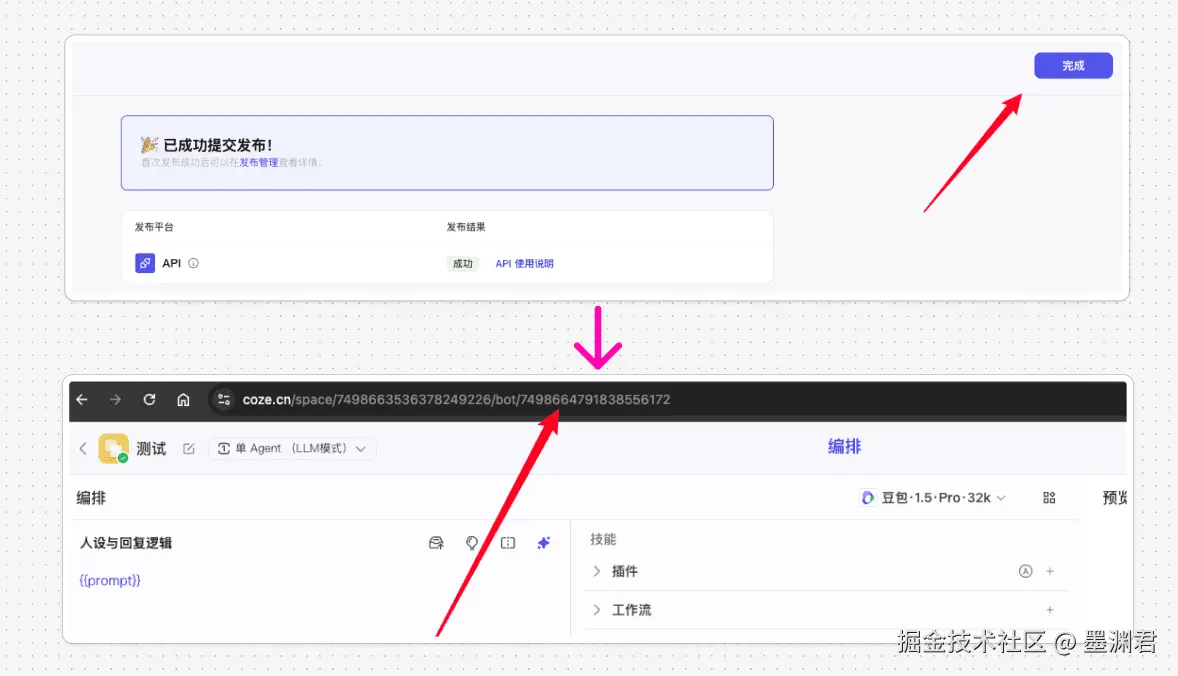Click the grid layout icon
Viewport: 1178px width, 676px height.
[x=1050, y=498]
